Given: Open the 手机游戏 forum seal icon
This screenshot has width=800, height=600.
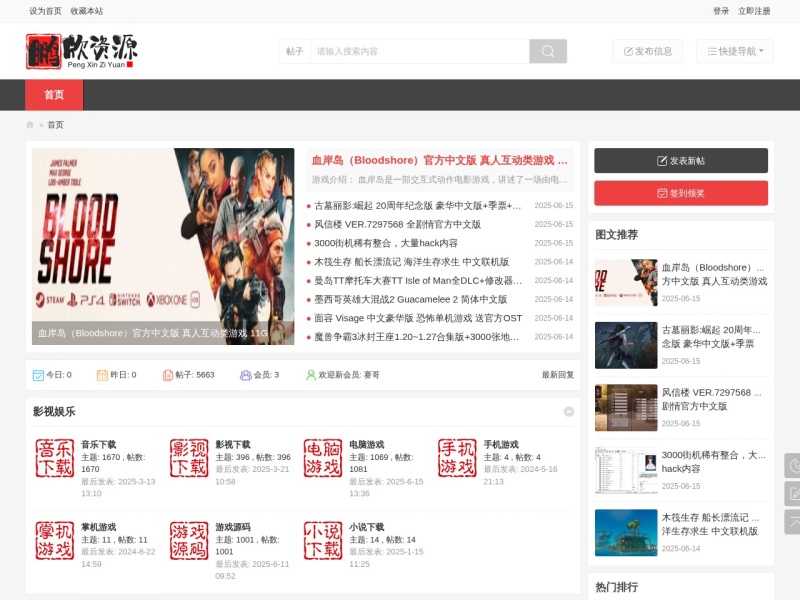Looking at the screenshot, I should [457, 458].
